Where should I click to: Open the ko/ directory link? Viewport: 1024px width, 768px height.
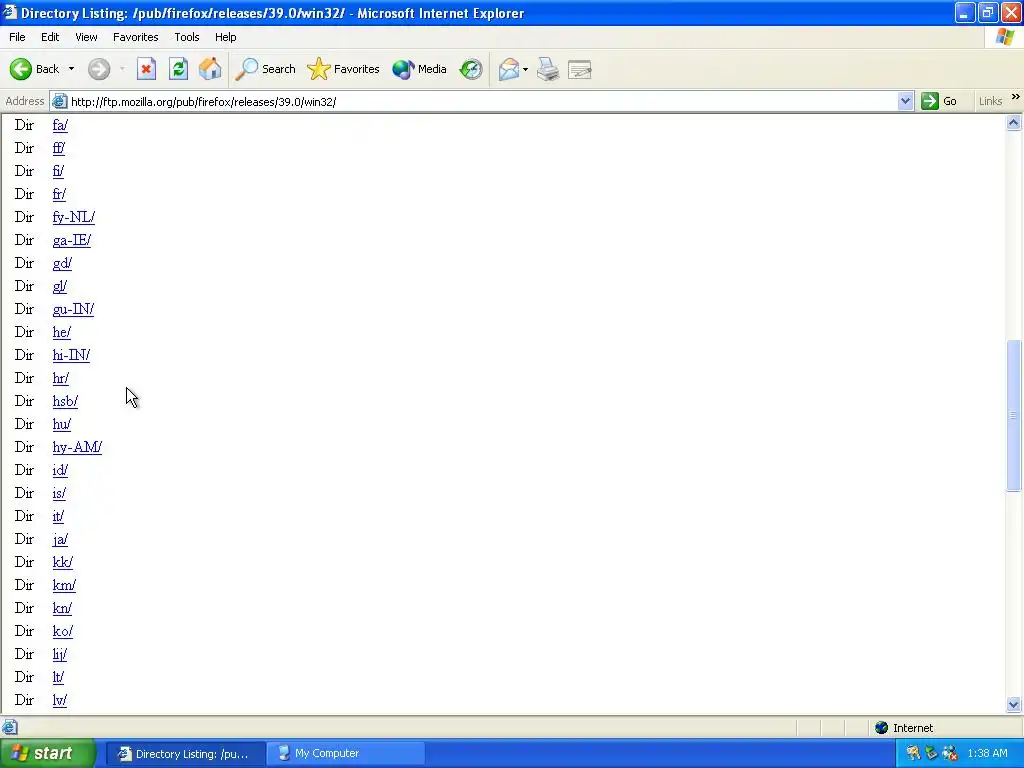[x=63, y=632]
